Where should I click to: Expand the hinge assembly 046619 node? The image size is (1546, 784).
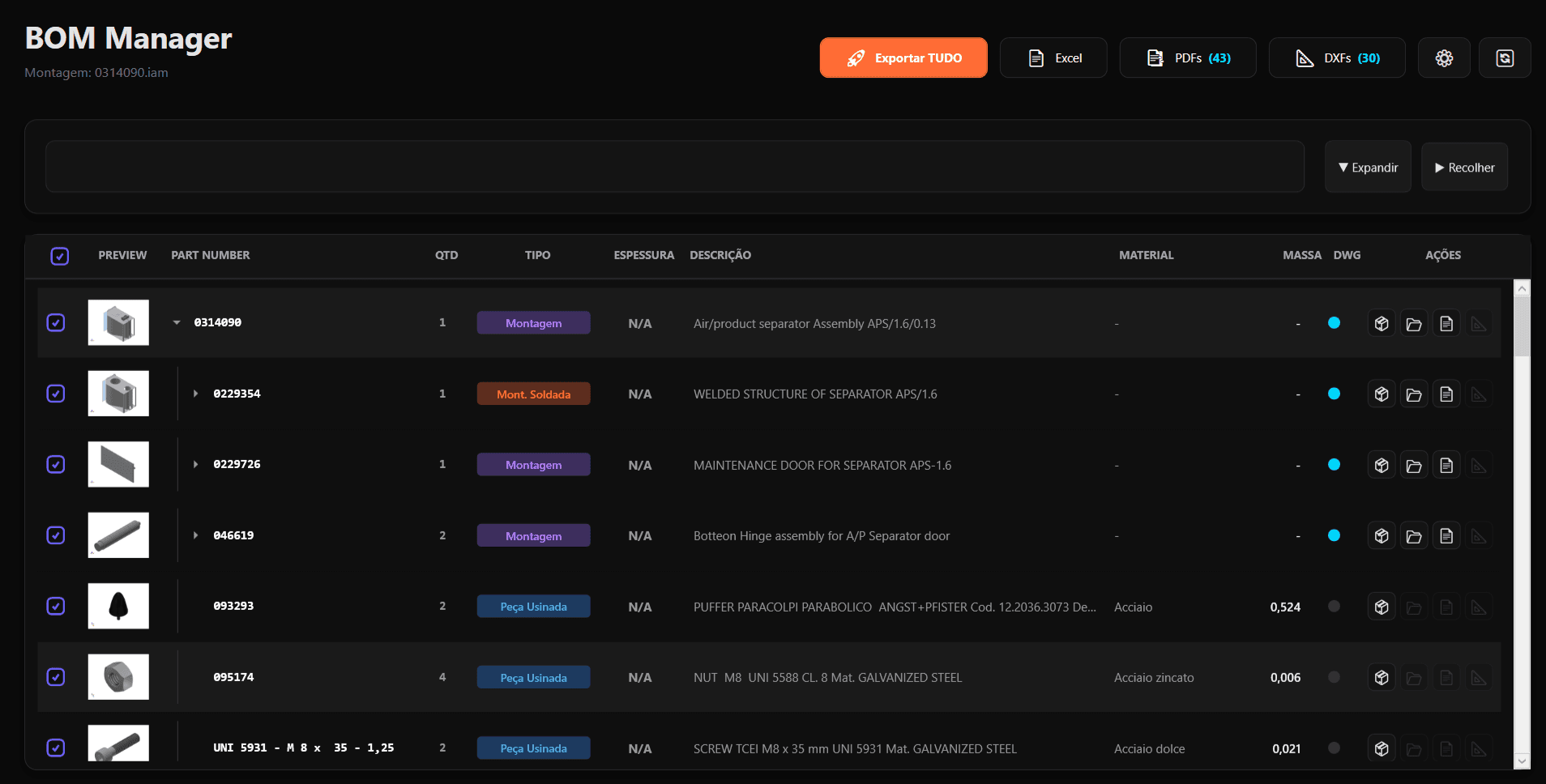[194, 535]
